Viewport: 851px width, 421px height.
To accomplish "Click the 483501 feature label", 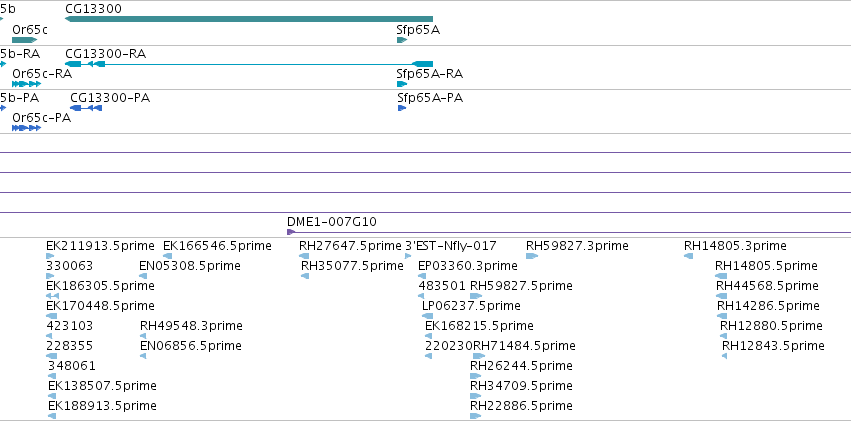I will (442, 286).
